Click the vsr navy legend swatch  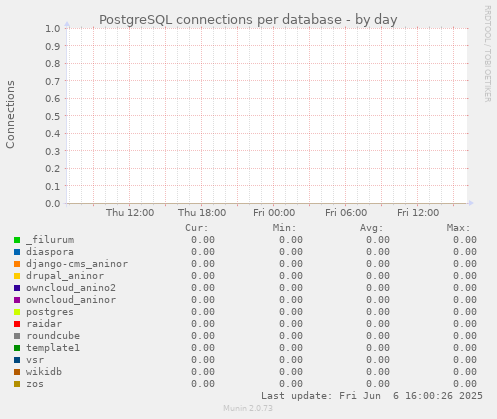point(17,360)
